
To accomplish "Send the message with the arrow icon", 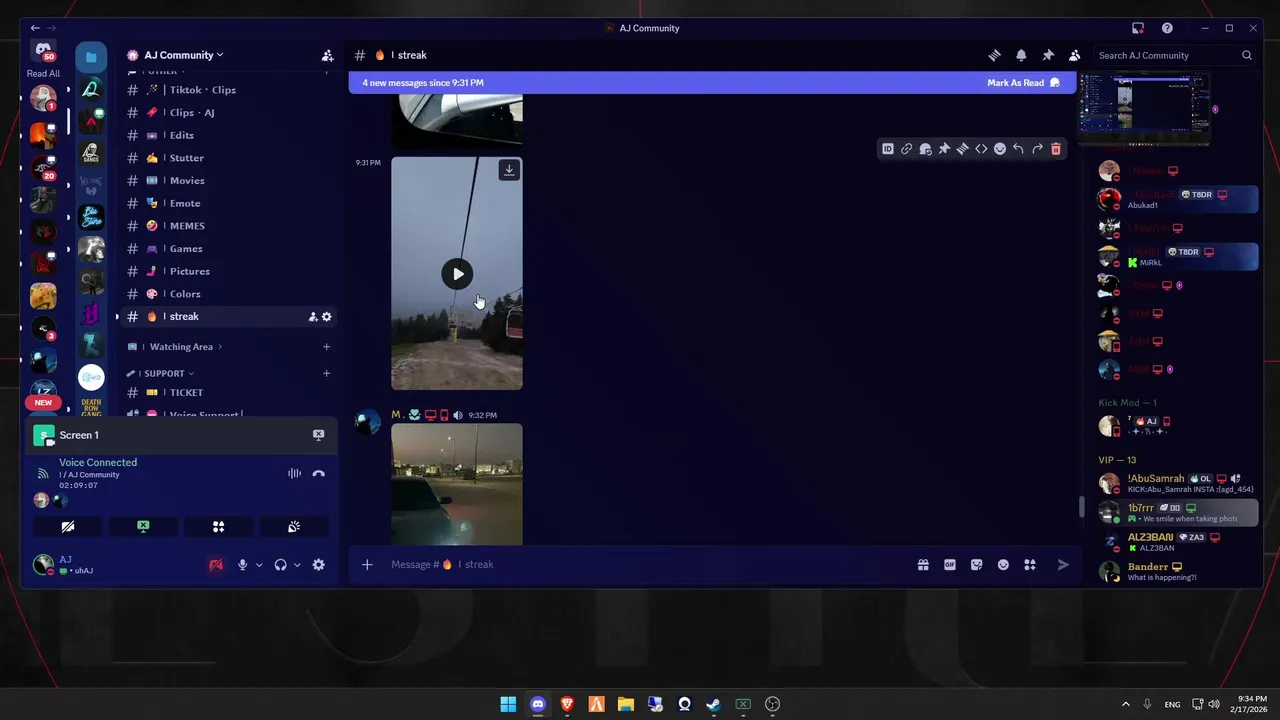I will point(1063,565).
